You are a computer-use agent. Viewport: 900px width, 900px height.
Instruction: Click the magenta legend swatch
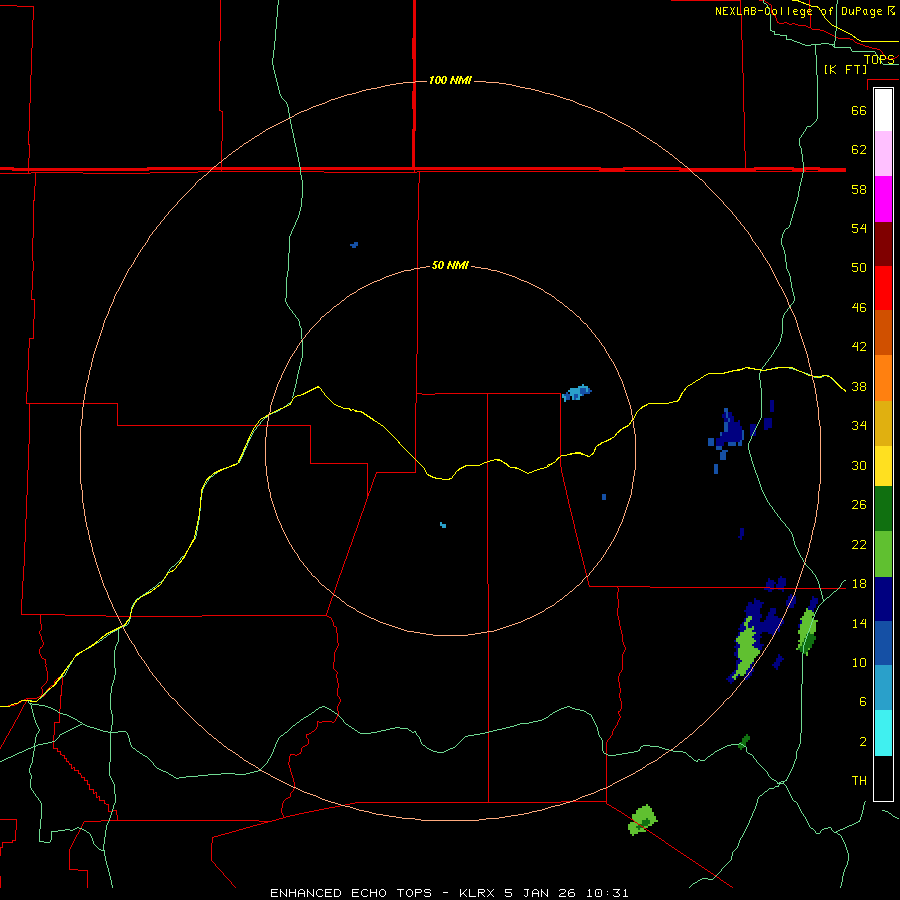pyautogui.click(x=883, y=199)
